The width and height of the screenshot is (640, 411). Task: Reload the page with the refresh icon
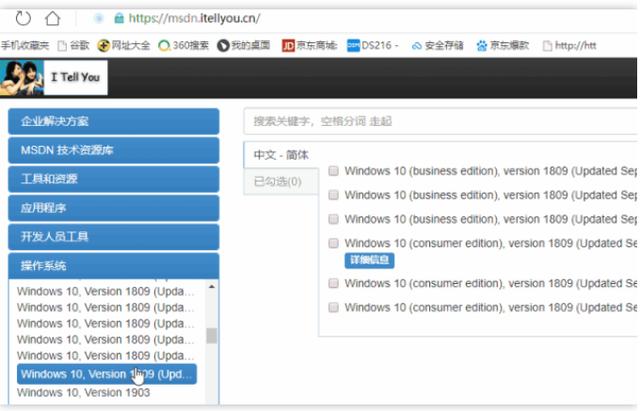tap(23, 18)
